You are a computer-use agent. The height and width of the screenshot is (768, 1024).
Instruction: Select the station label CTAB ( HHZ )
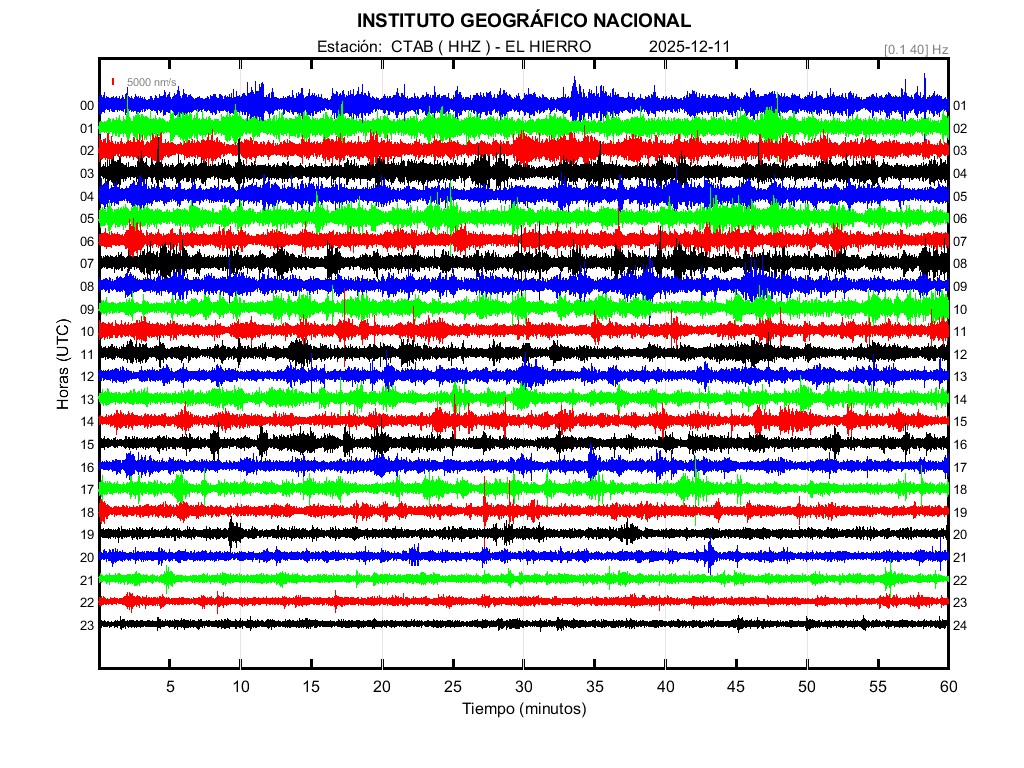pyautogui.click(x=439, y=47)
